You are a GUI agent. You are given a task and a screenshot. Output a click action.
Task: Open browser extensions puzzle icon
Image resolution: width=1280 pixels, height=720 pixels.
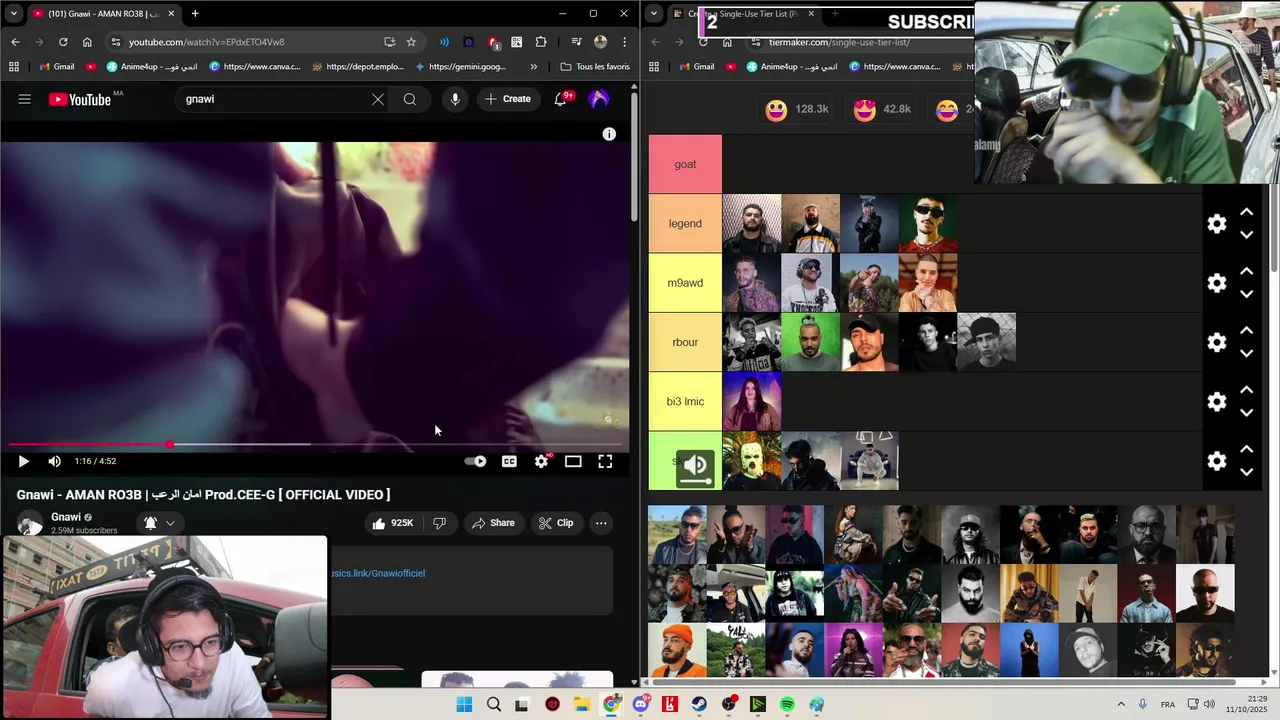coord(541,42)
